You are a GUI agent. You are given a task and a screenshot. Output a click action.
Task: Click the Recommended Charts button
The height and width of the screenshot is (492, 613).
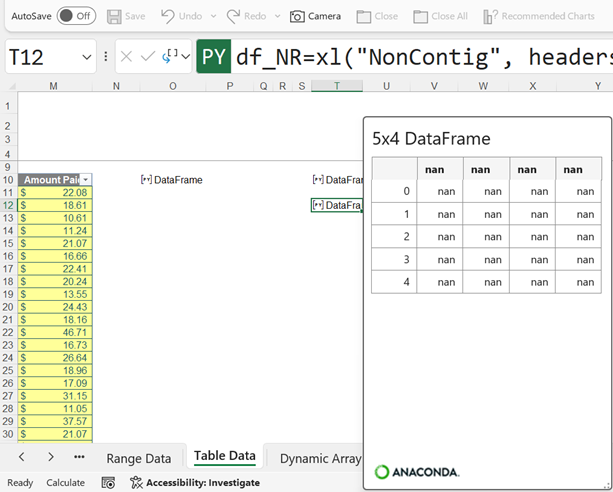click(x=538, y=16)
